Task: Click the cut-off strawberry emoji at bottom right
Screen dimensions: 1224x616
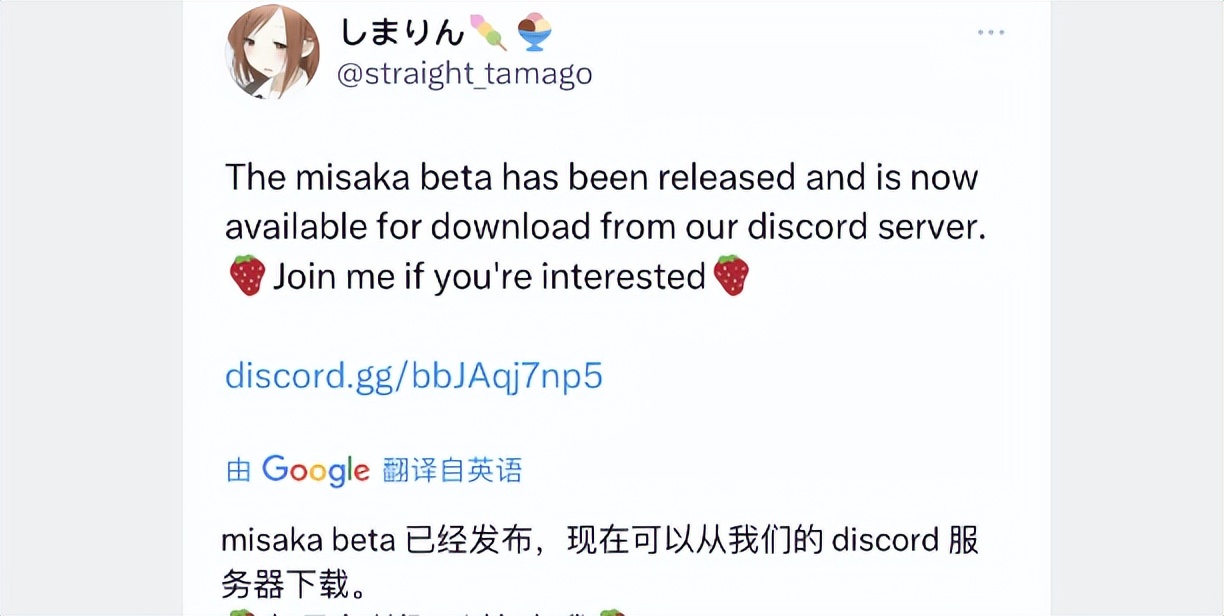Action: coord(612,612)
